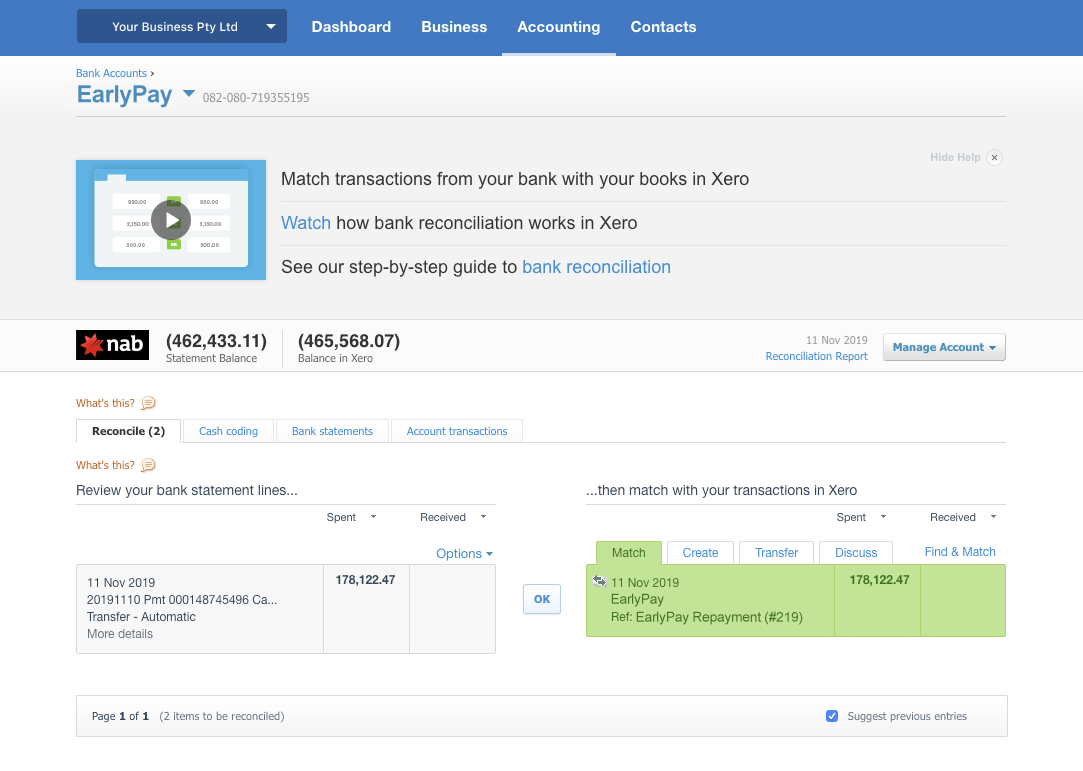Screen dimensions: 1083x771
Task: Open the Contacts menu
Action: [x=663, y=27]
